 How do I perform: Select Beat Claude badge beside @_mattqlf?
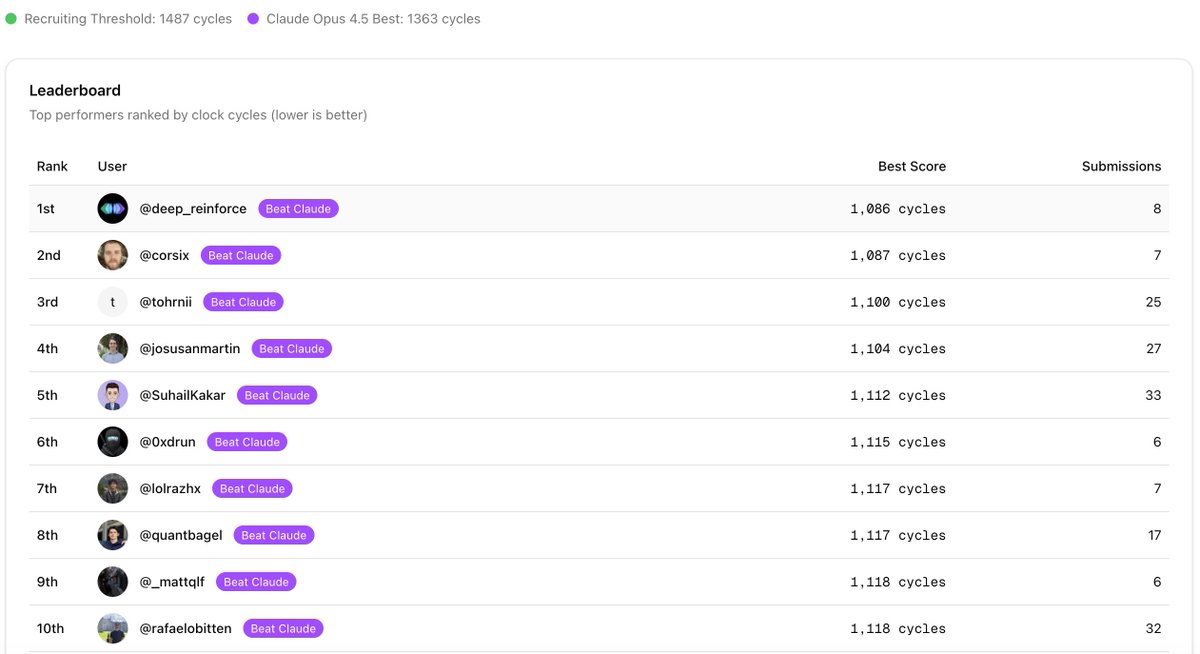tap(256, 582)
